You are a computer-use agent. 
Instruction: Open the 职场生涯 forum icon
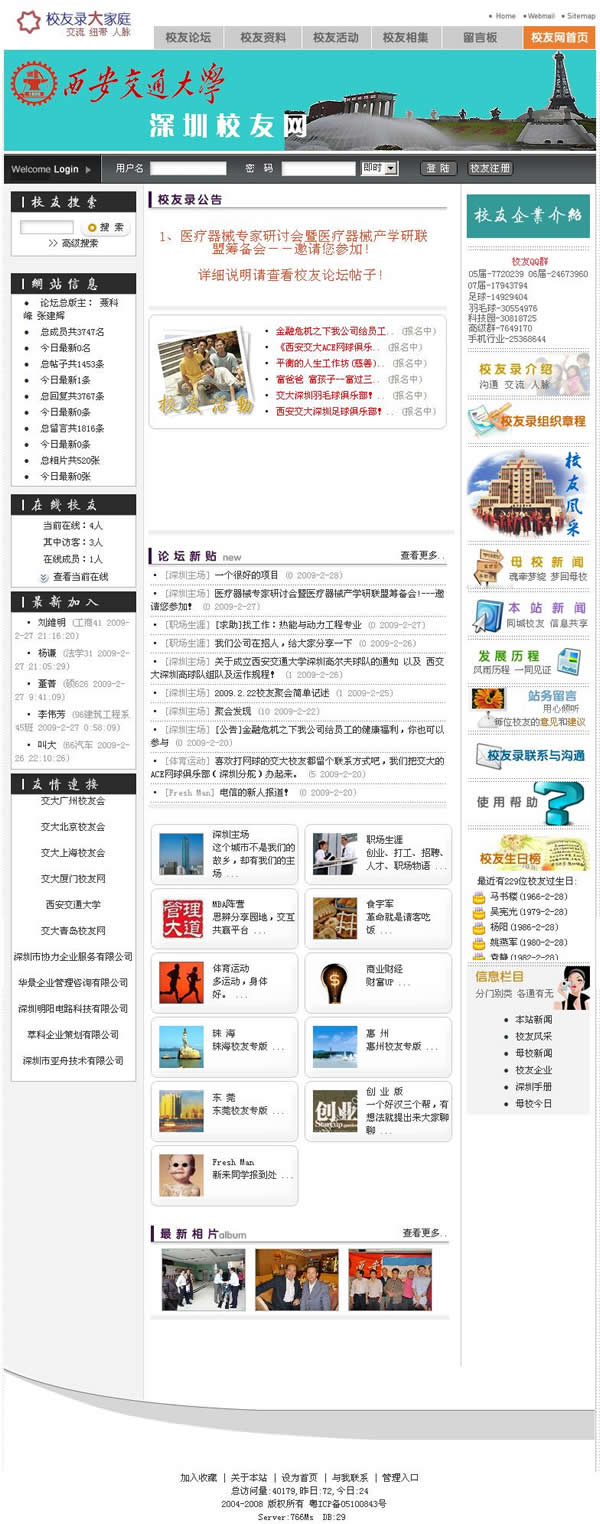pos(335,854)
